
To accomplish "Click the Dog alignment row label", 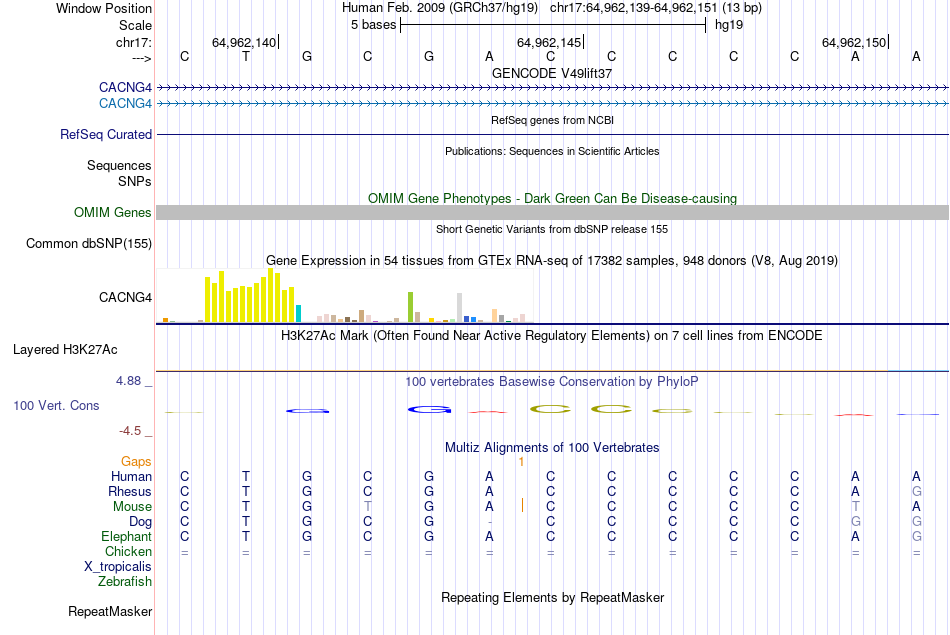I will pos(140,522).
